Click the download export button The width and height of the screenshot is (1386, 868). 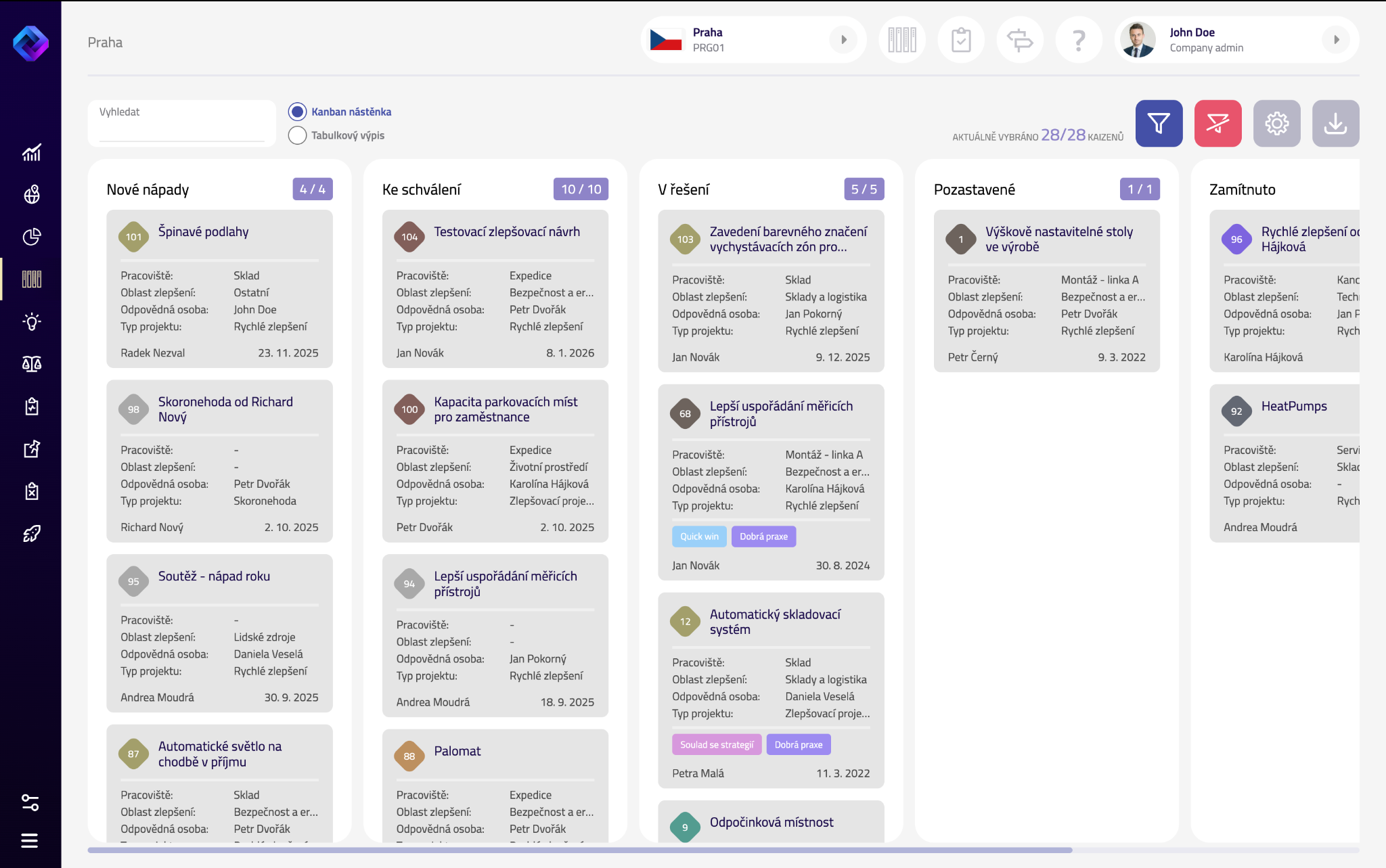1335,123
